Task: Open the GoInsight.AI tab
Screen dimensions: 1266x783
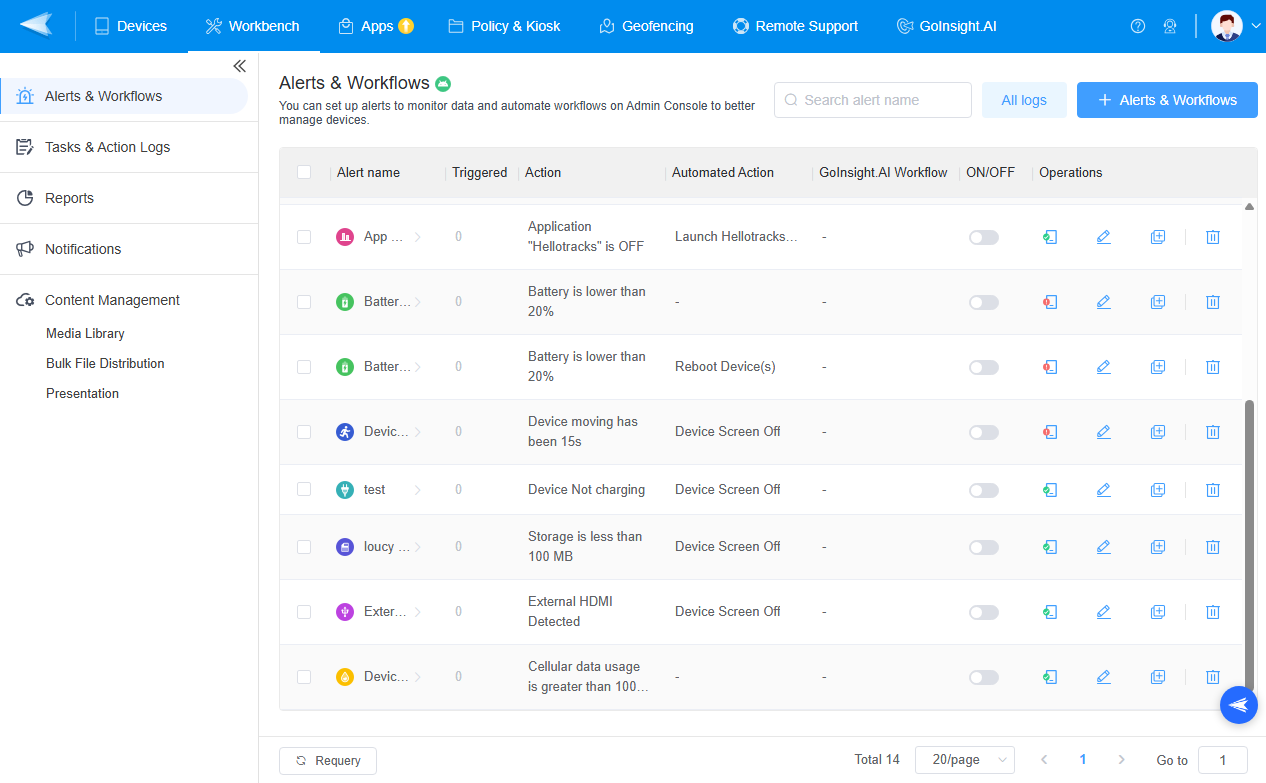Action: [x=946, y=26]
